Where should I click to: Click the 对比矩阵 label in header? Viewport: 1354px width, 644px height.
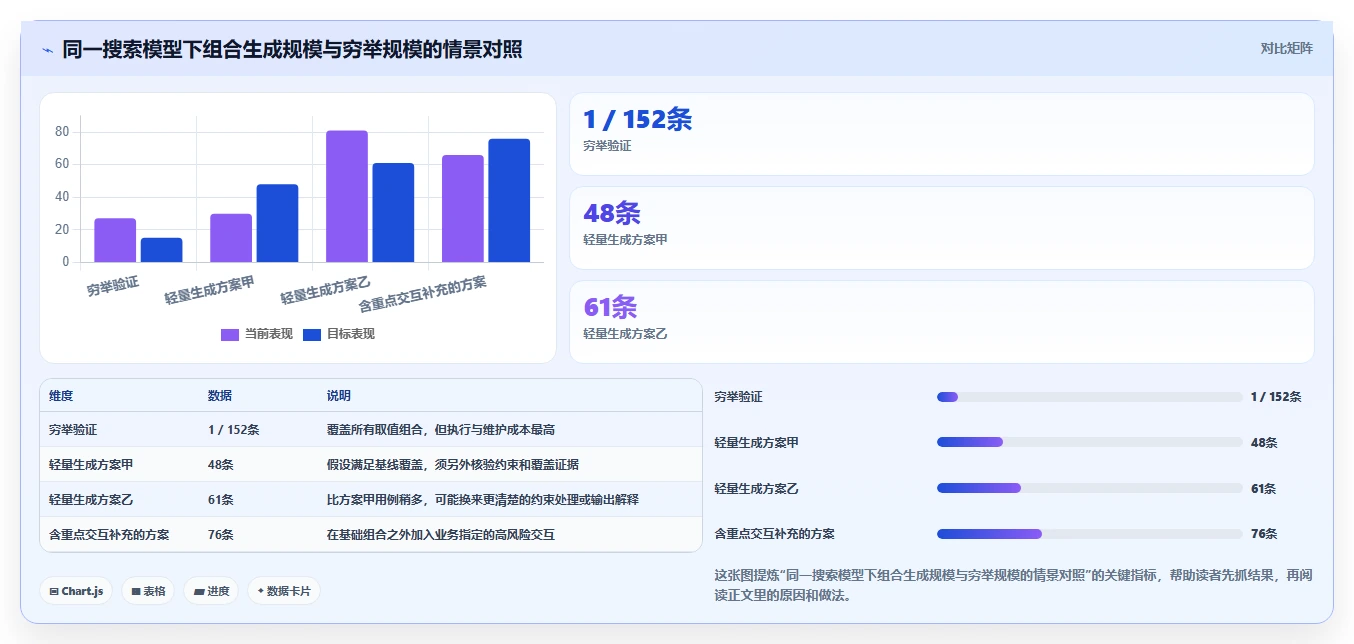pyautogui.click(x=1286, y=48)
